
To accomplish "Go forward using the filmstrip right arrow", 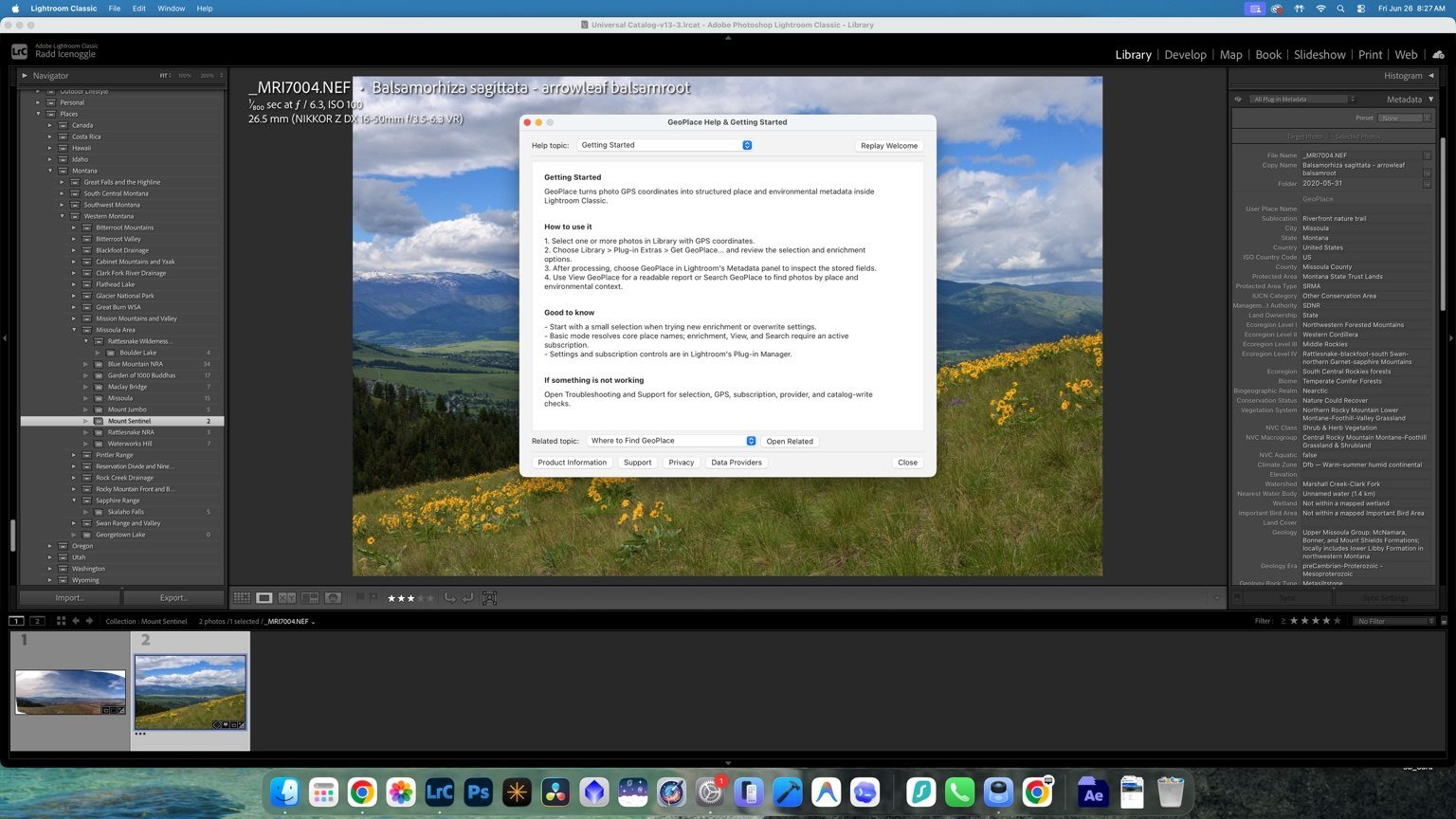I will (89, 621).
